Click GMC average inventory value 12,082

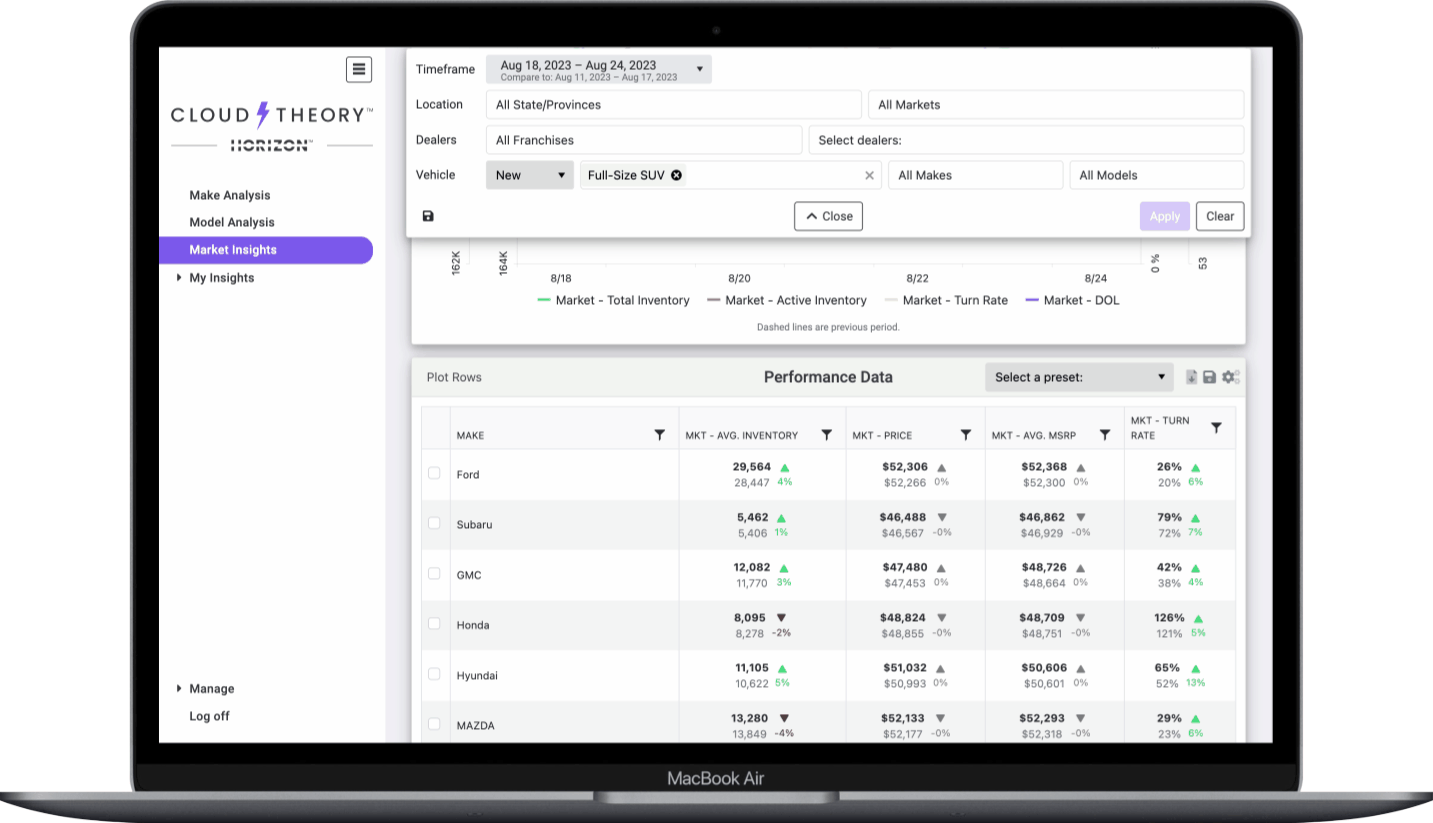tap(752, 567)
